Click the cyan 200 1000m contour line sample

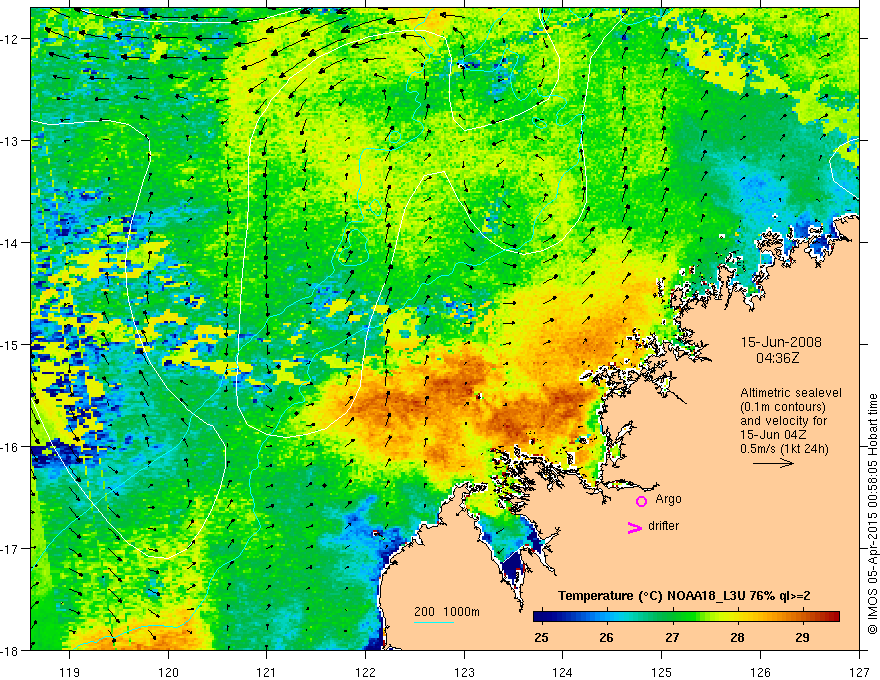[x=434, y=622]
